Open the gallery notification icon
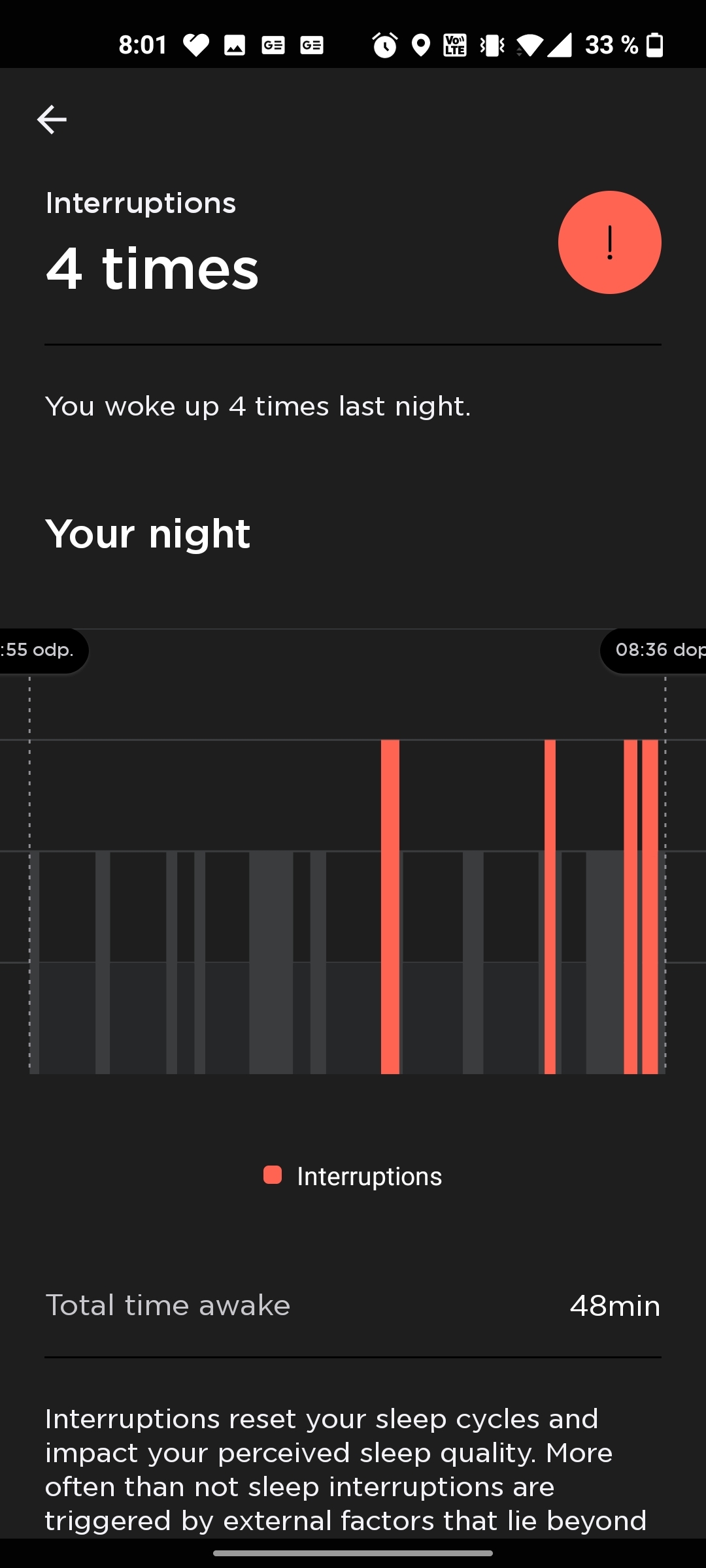706x1568 pixels. click(235, 44)
